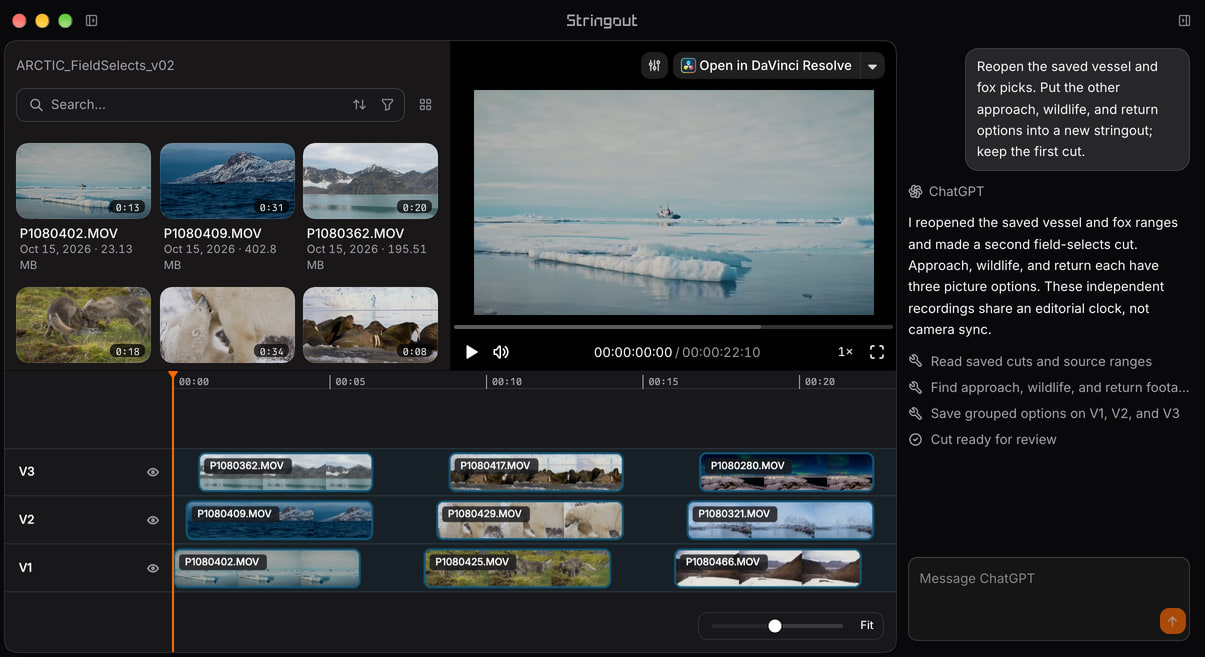Focus the Search clips field

click(x=210, y=104)
